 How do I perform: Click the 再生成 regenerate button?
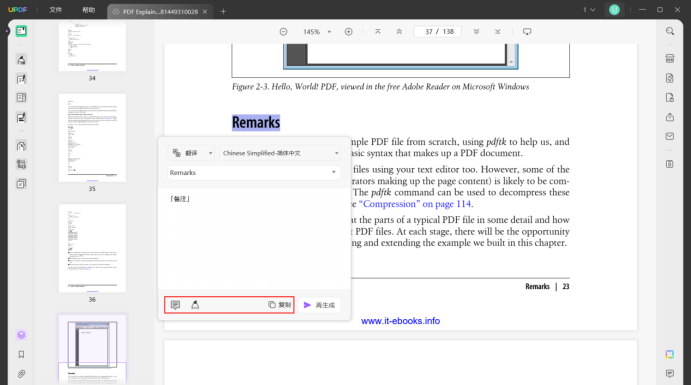tap(319, 305)
